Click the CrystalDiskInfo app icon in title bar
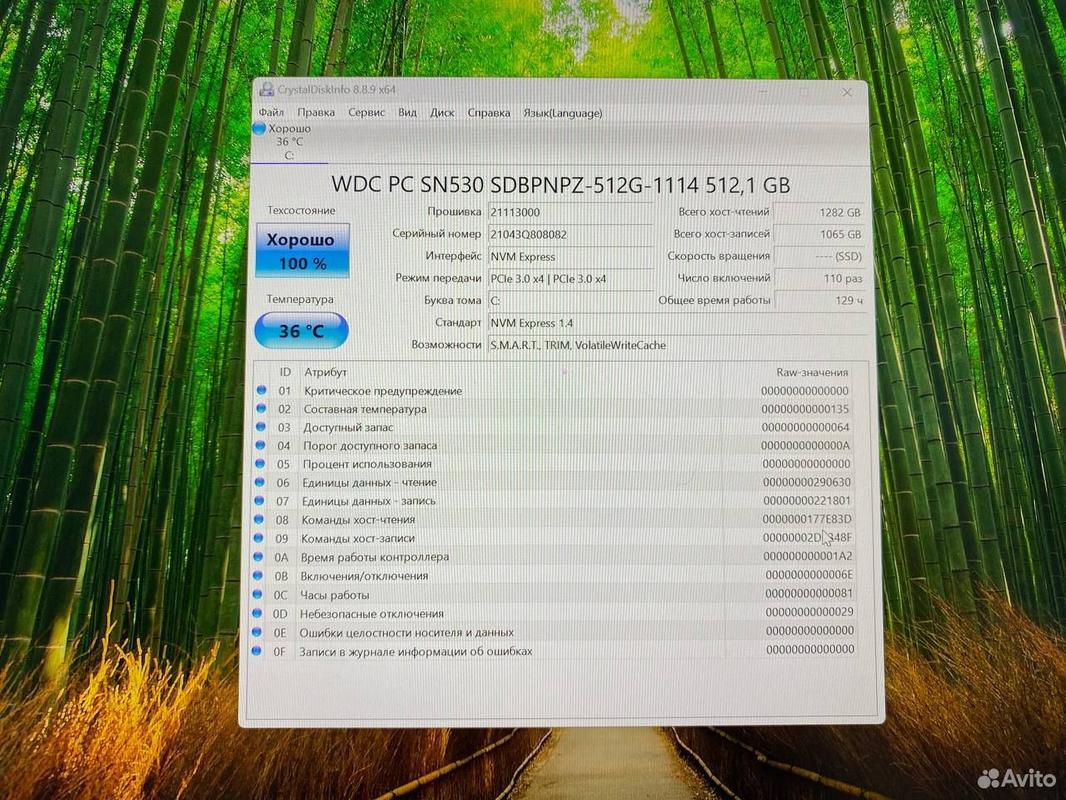The height and width of the screenshot is (800, 1066). coord(265,89)
